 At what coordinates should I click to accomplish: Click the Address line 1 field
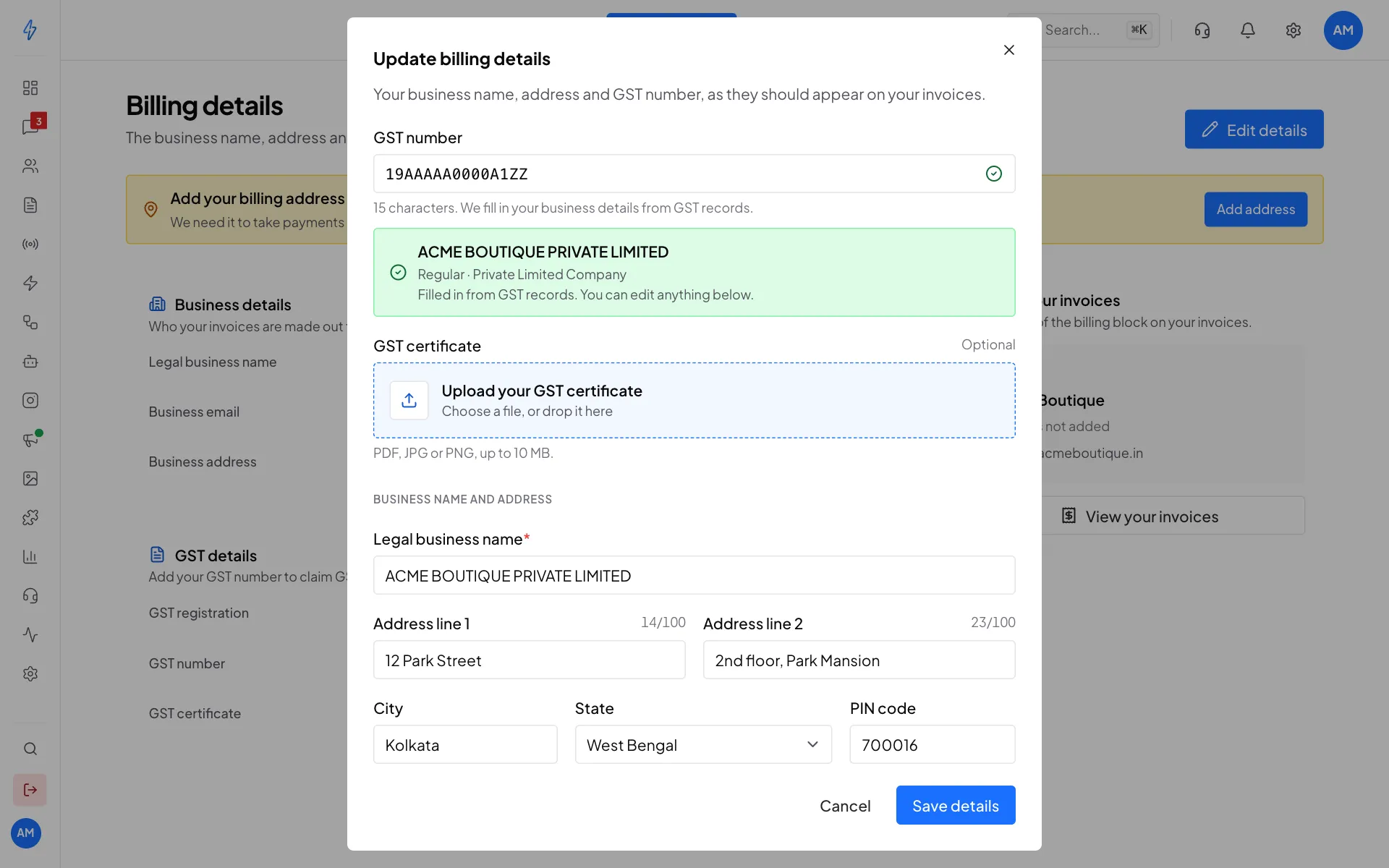pos(529,660)
